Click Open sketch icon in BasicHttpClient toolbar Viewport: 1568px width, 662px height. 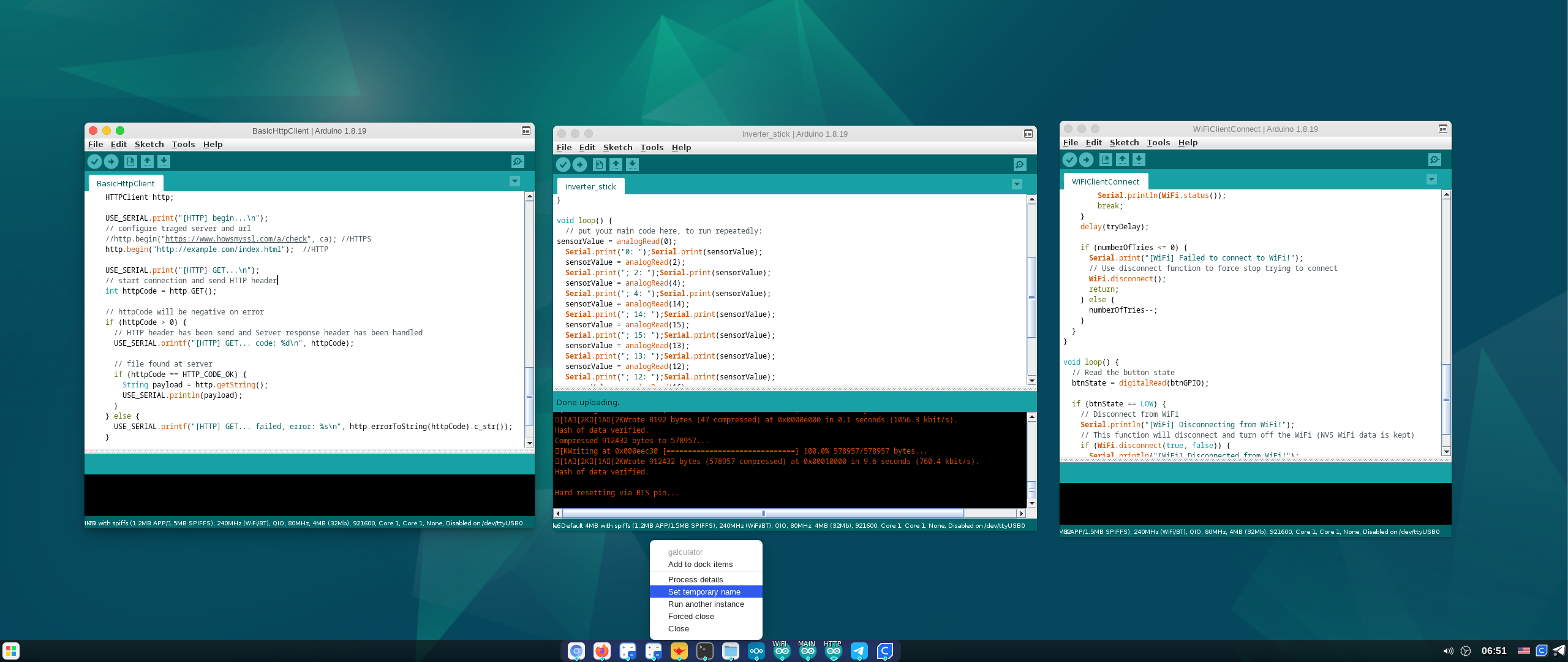click(147, 161)
